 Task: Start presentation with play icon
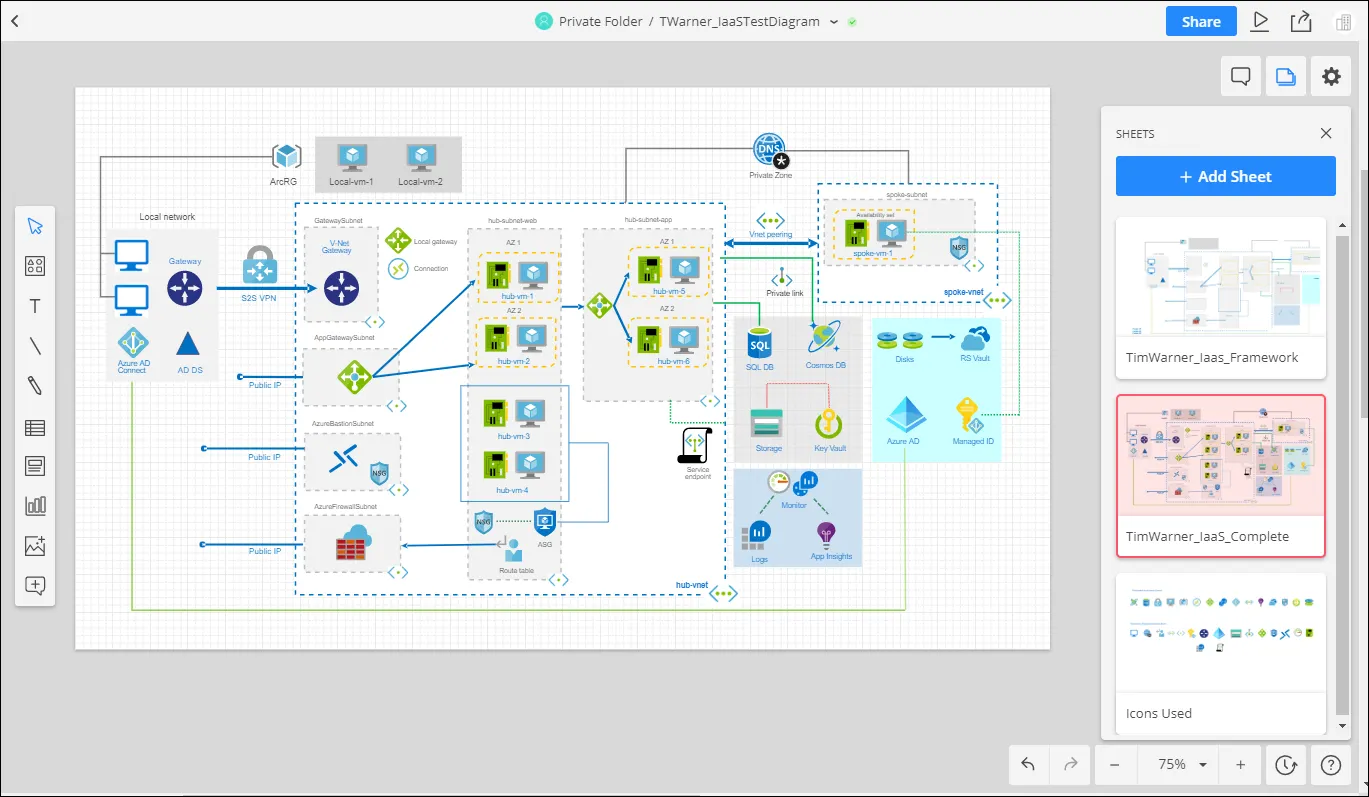[x=1260, y=21]
